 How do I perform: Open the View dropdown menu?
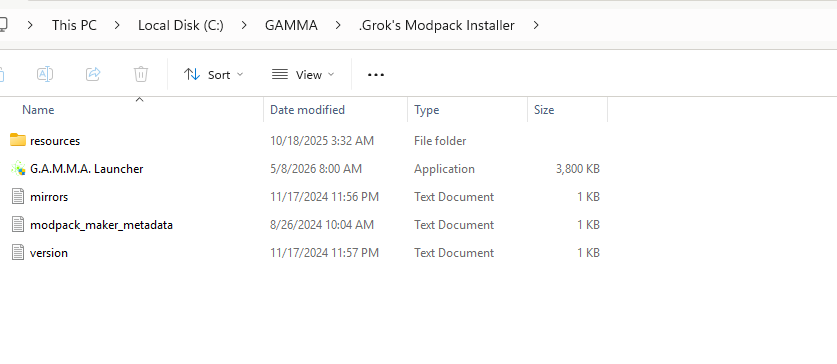coord(303,75)
